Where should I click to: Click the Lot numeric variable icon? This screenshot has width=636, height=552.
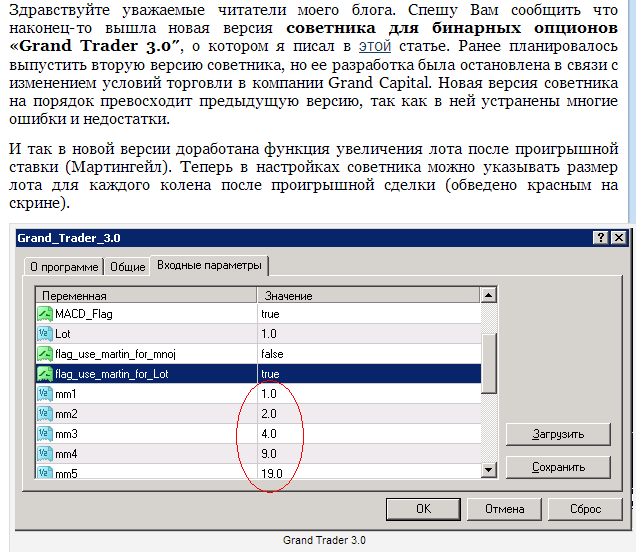pyautogui.click(x=45, y=334)
